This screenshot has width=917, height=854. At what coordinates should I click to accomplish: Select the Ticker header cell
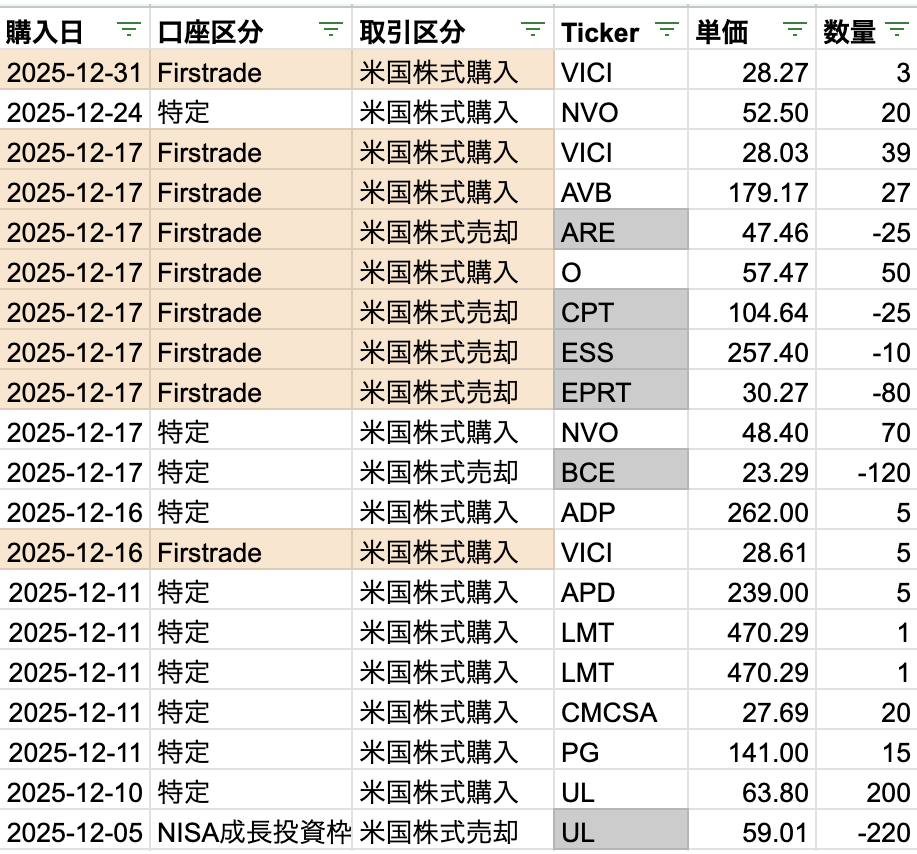point(600,32)
